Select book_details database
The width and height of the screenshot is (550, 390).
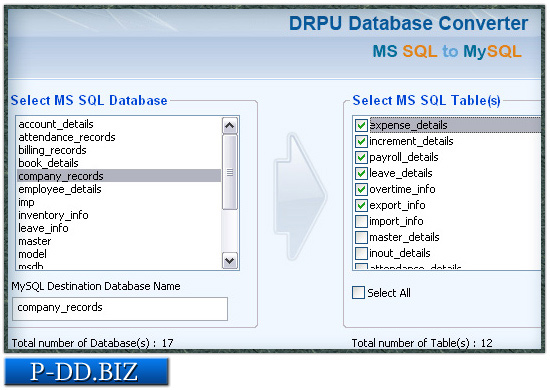119,163
